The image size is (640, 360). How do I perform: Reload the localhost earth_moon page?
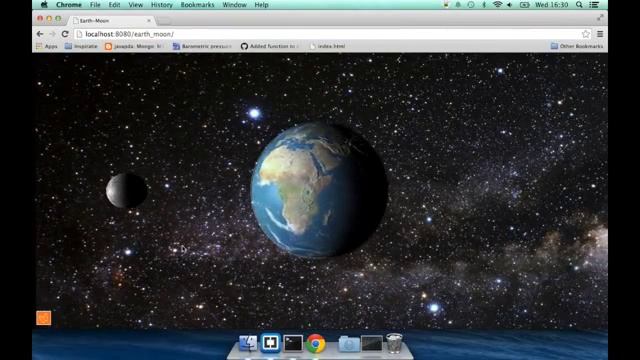[65, 34]
